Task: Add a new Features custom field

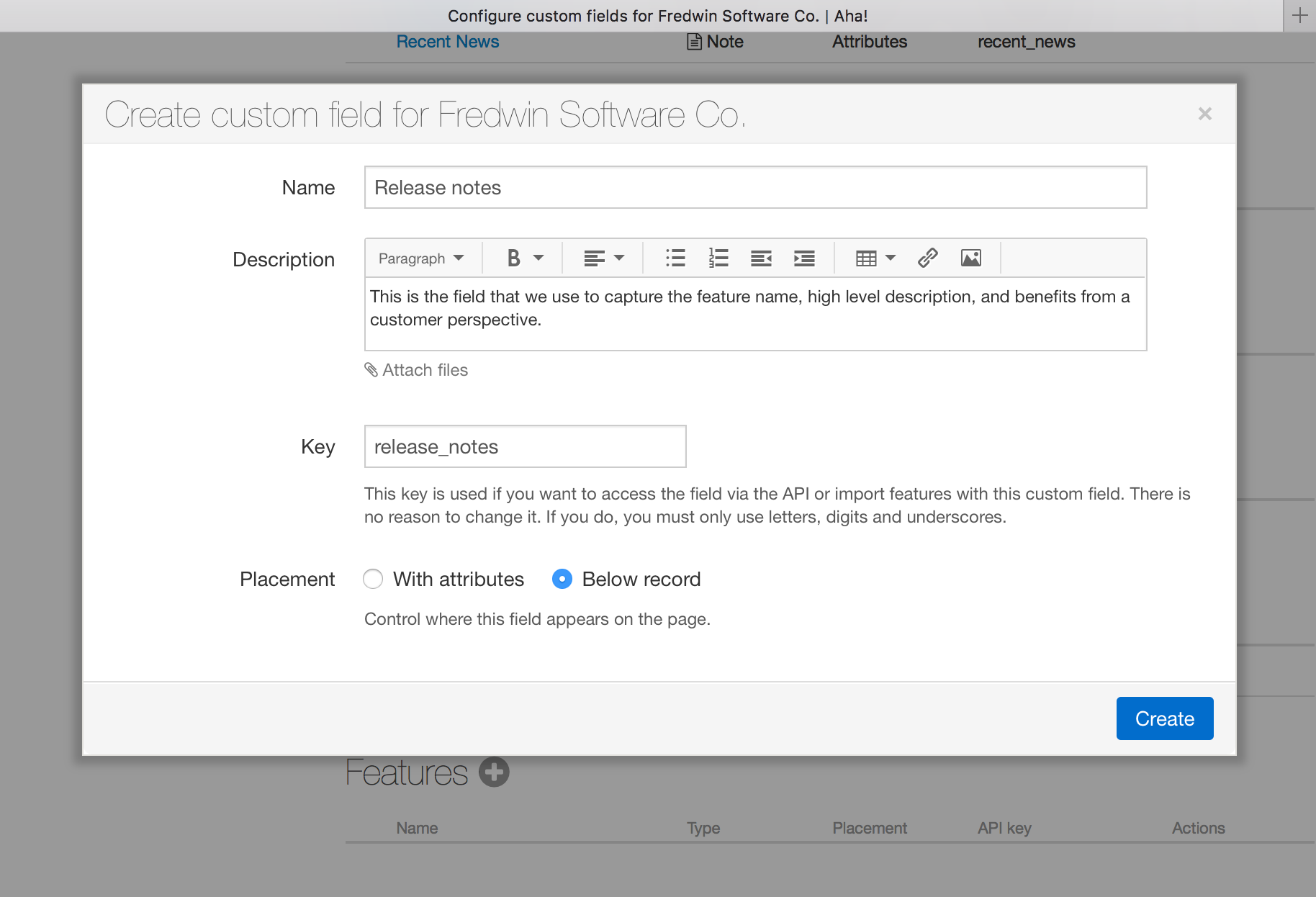Action: 495,772
